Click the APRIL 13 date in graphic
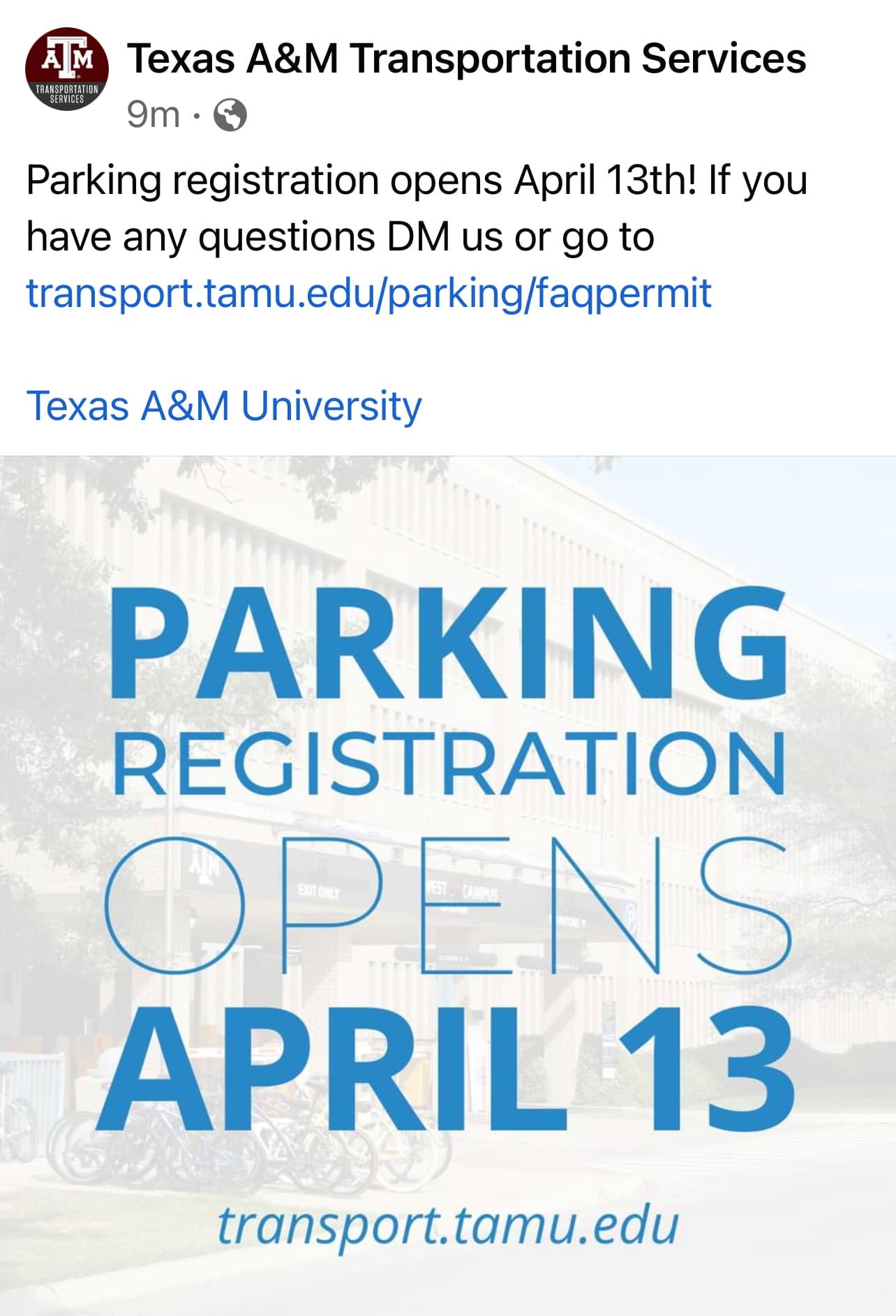896x1316 pixels. click(x=447, y=1070)
